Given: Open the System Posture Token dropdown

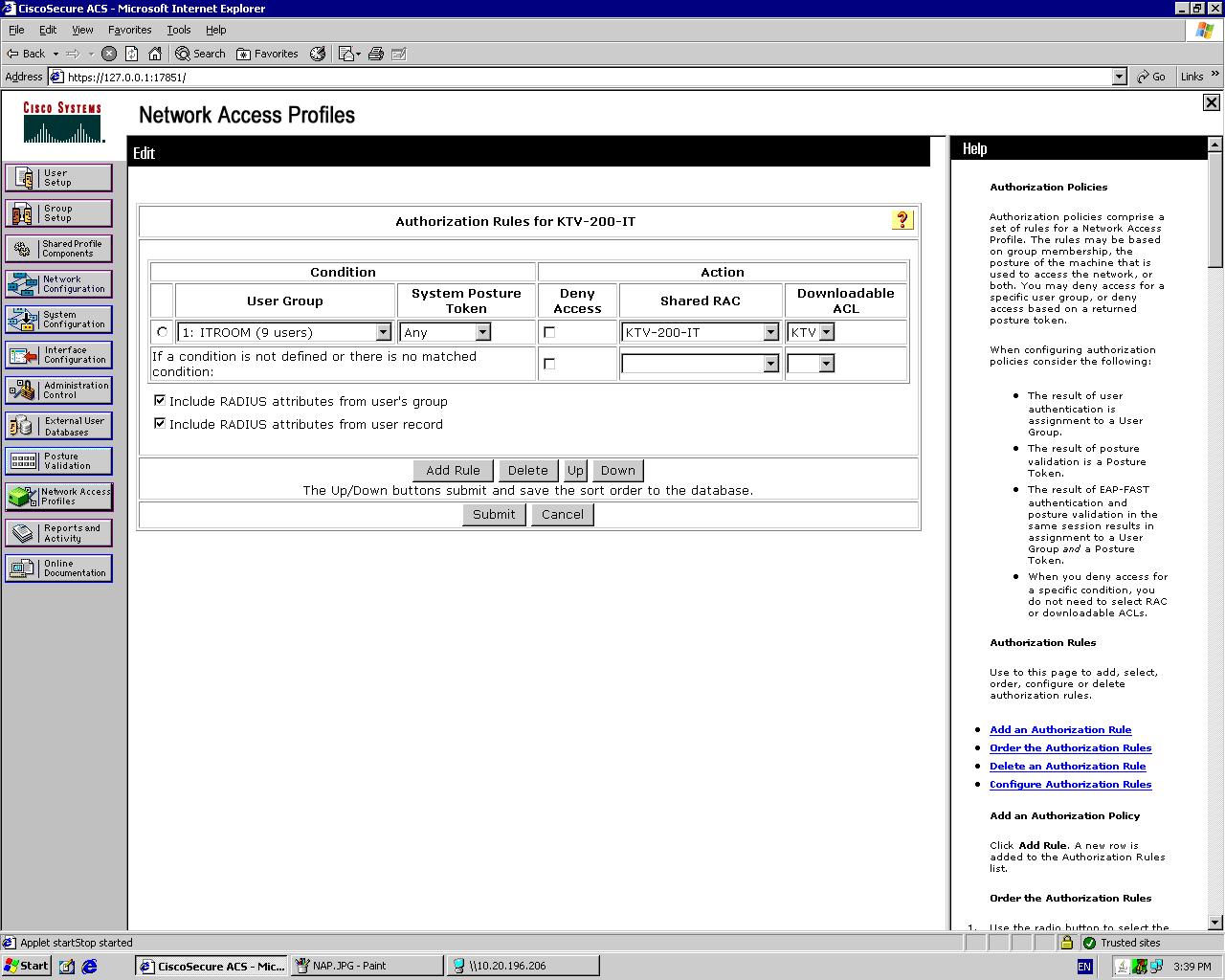Looking at the screenshot, I should (482, 332).
